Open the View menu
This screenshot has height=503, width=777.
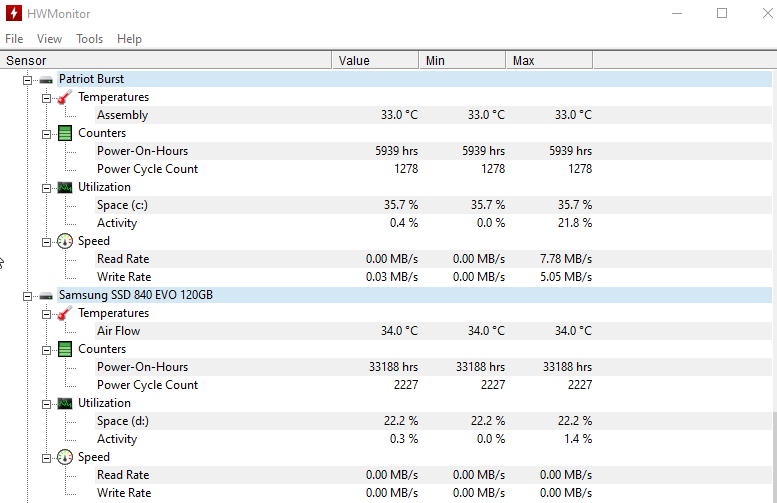click(x=50, y=39)
